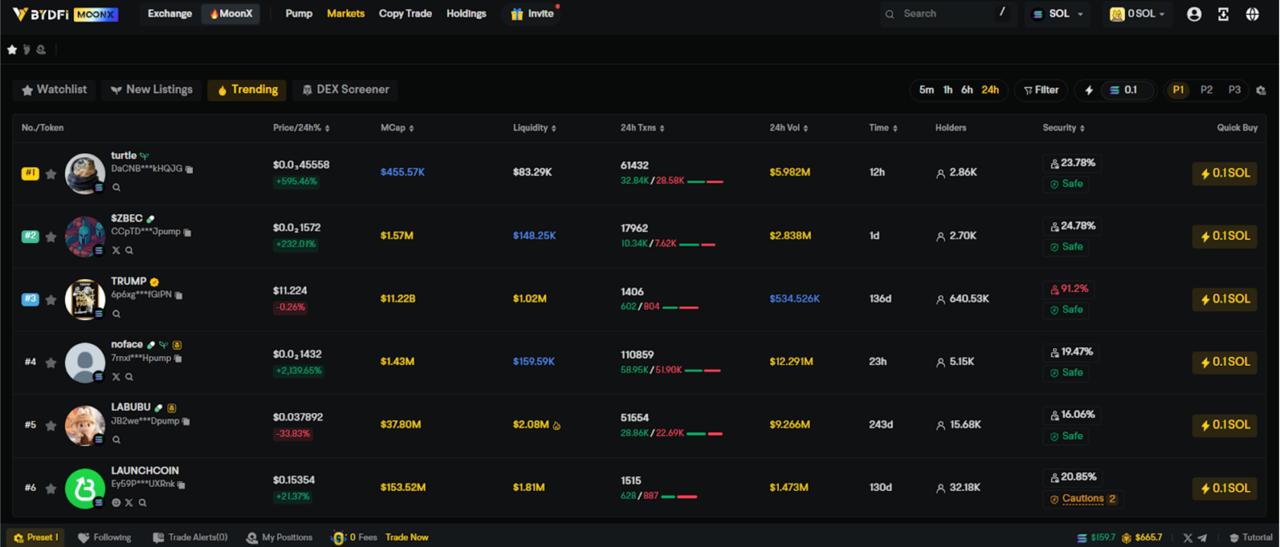The height and width of the screenshot is (547, 1280).
Task: Open the user account profile icon
Action: pos(1194,14)
